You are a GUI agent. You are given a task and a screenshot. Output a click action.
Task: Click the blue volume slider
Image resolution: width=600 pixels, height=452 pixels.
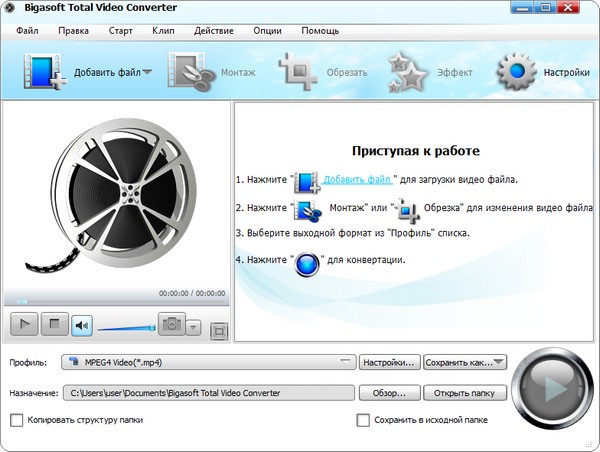[125, 326]
